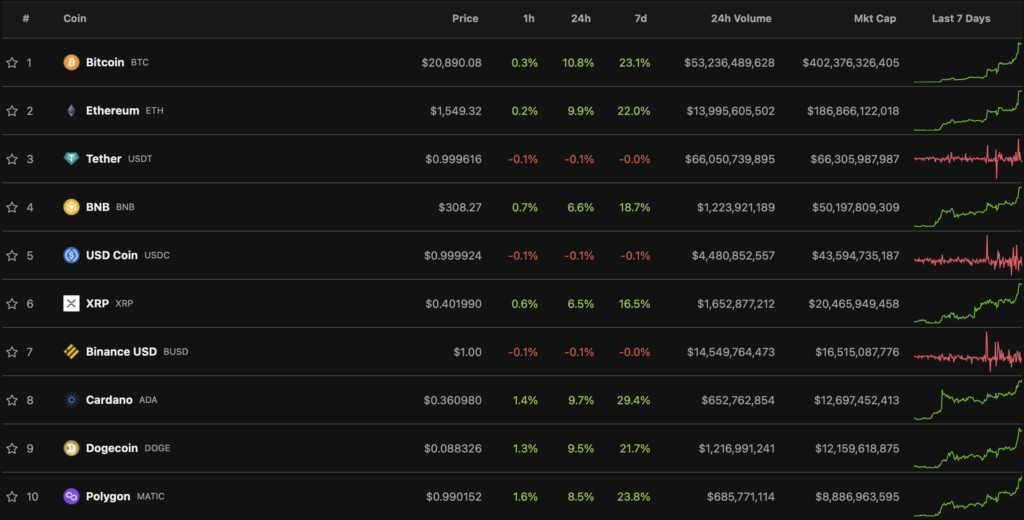
Task: Open the Ethereum coin page link
Action: tap(112, 110)
